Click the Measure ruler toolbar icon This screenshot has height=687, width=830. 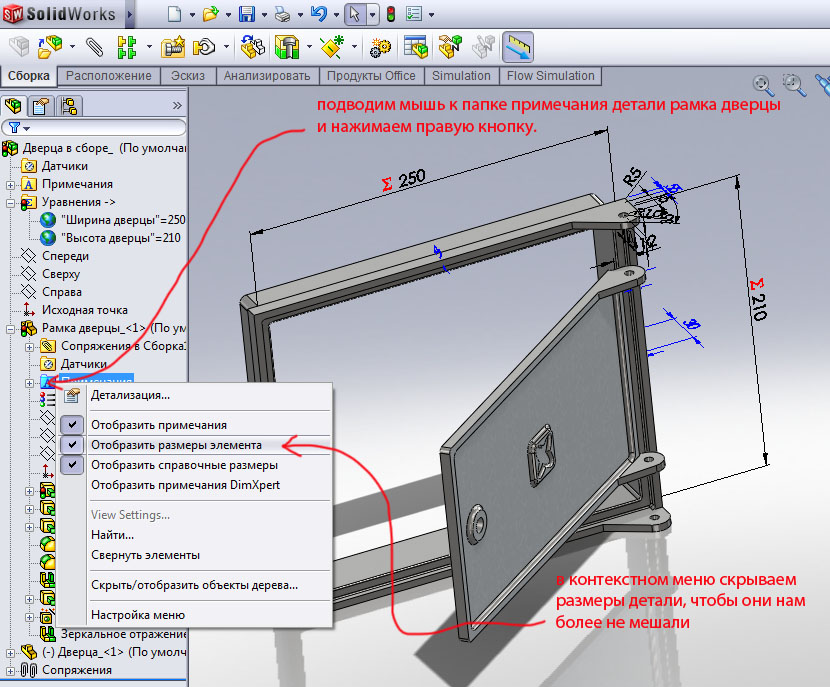point(517,47)
